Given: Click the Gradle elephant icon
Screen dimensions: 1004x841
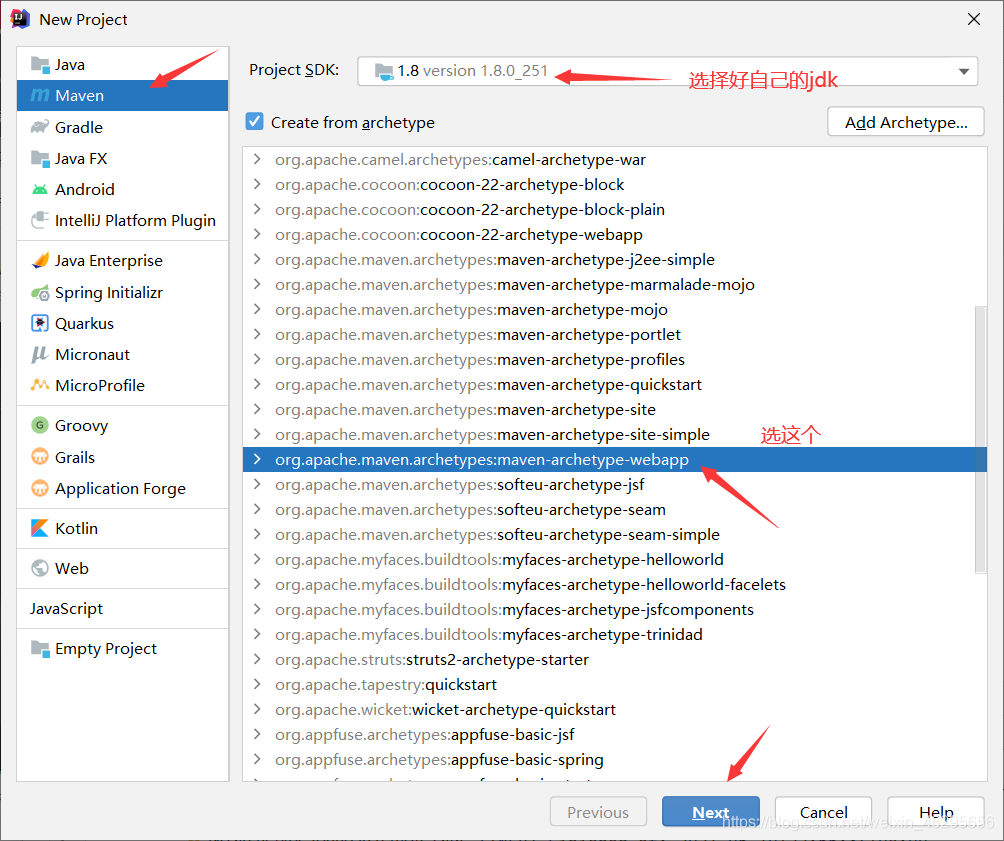Looking at the screenshot, I should pos(40,127).
